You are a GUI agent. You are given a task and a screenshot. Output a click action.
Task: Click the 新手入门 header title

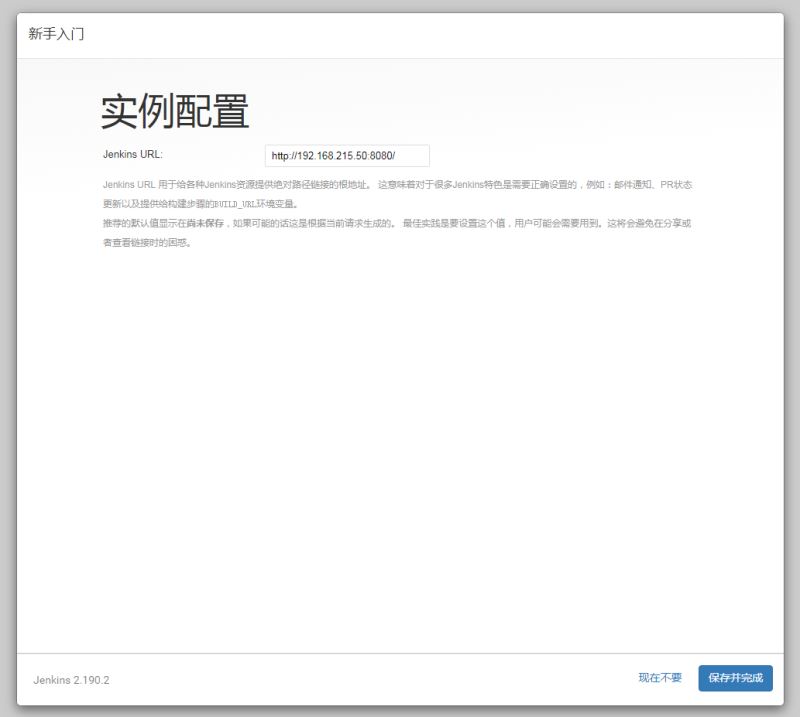pyautogui.click(x=54, y=33)
